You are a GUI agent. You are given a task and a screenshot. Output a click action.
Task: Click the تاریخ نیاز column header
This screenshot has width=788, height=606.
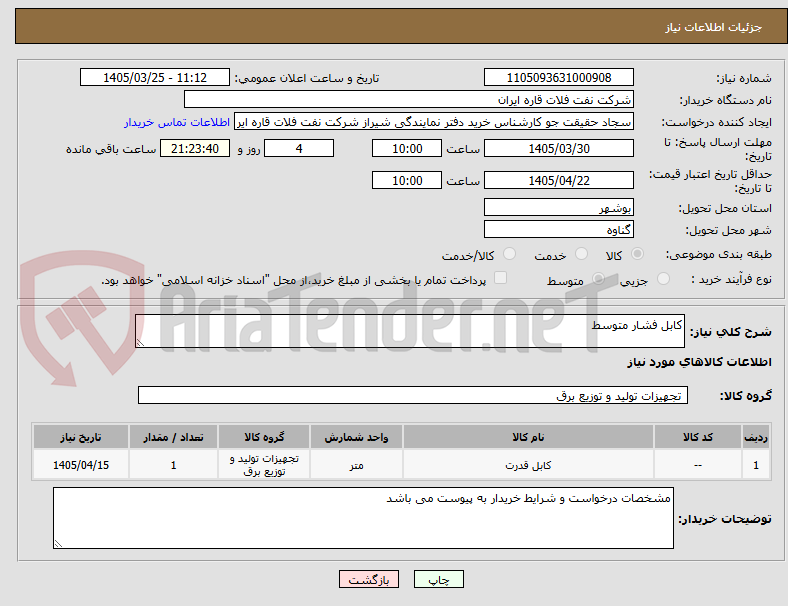click(x=81, y=437)
